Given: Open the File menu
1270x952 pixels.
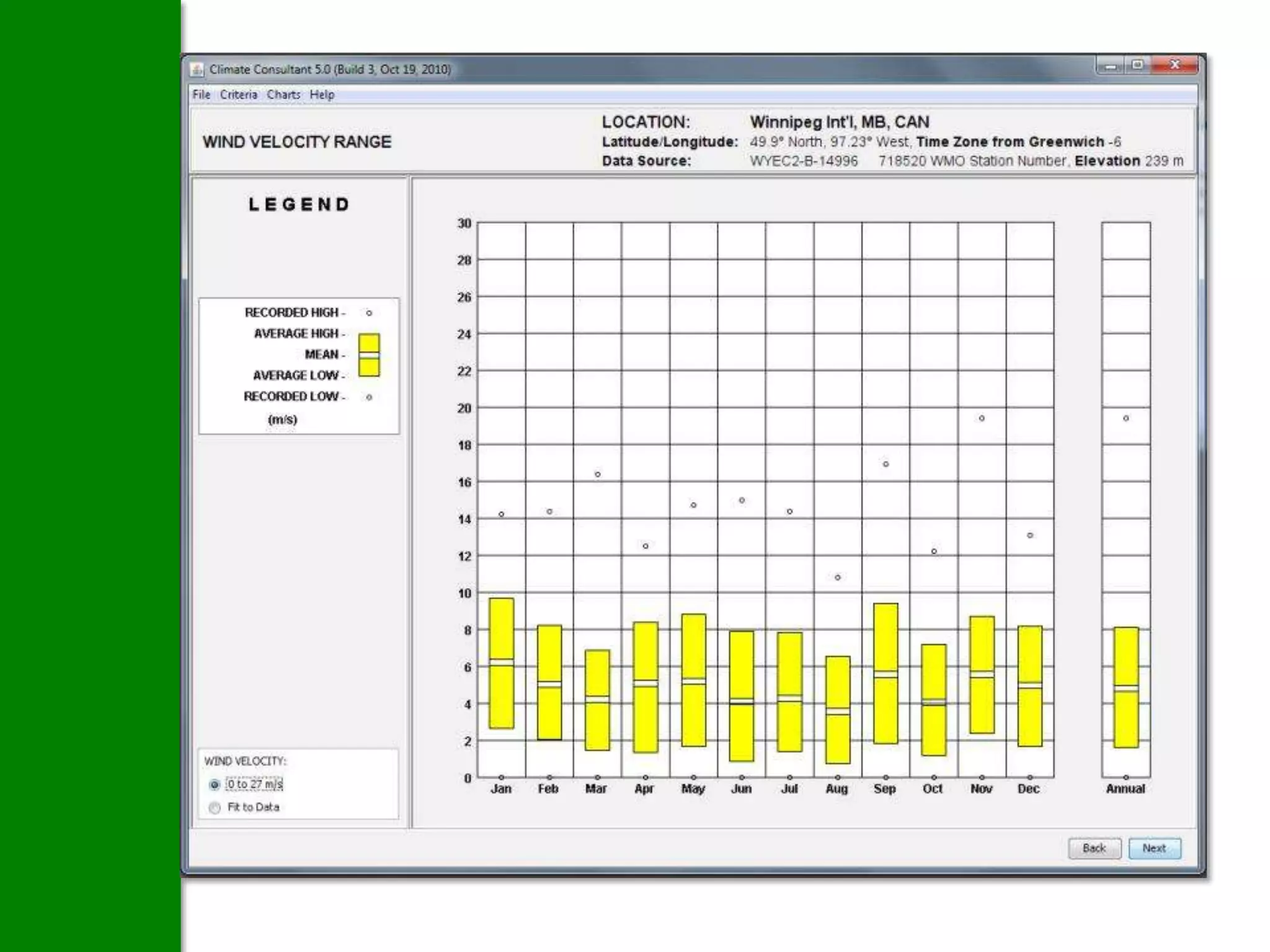Looking at the screenshot, I should point(201,95).
